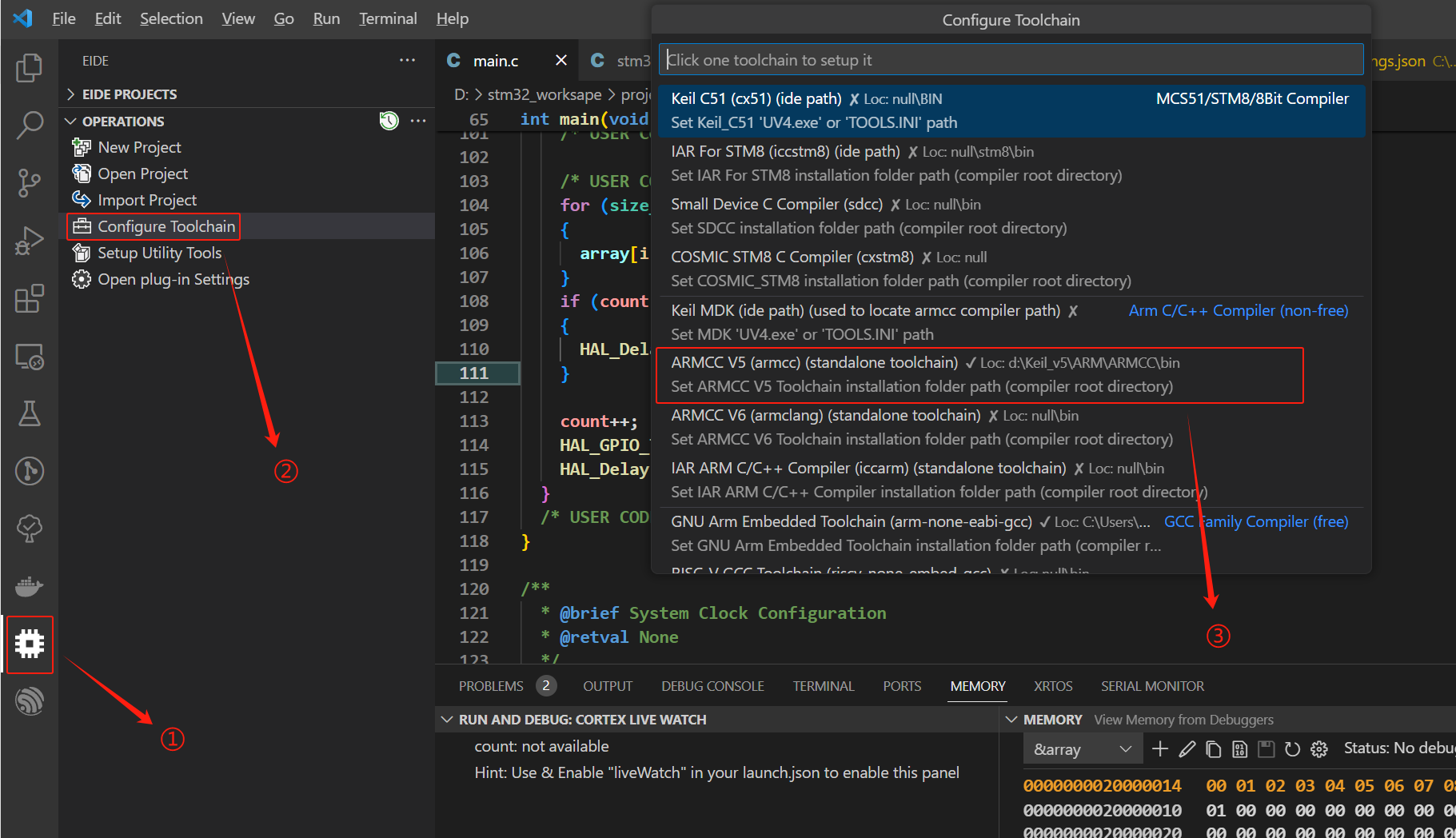Click the save icon in Memory toolbar
1456x838 pixels.
point(1267,748)
